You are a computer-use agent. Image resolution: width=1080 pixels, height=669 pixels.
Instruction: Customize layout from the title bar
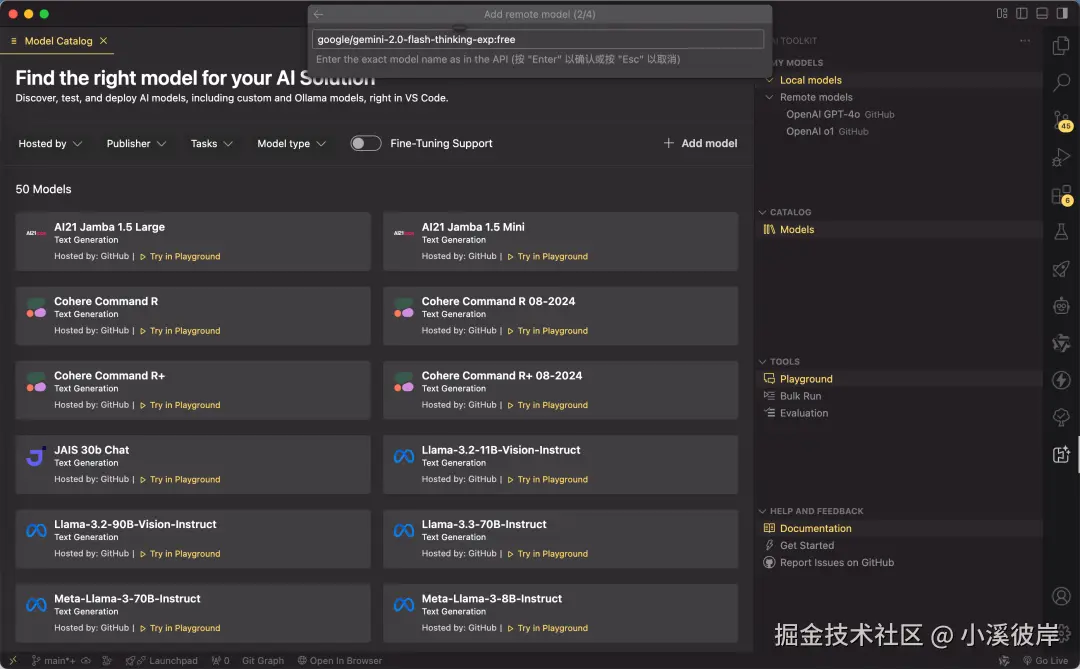pyautogui.click(x=1001, y=13)
